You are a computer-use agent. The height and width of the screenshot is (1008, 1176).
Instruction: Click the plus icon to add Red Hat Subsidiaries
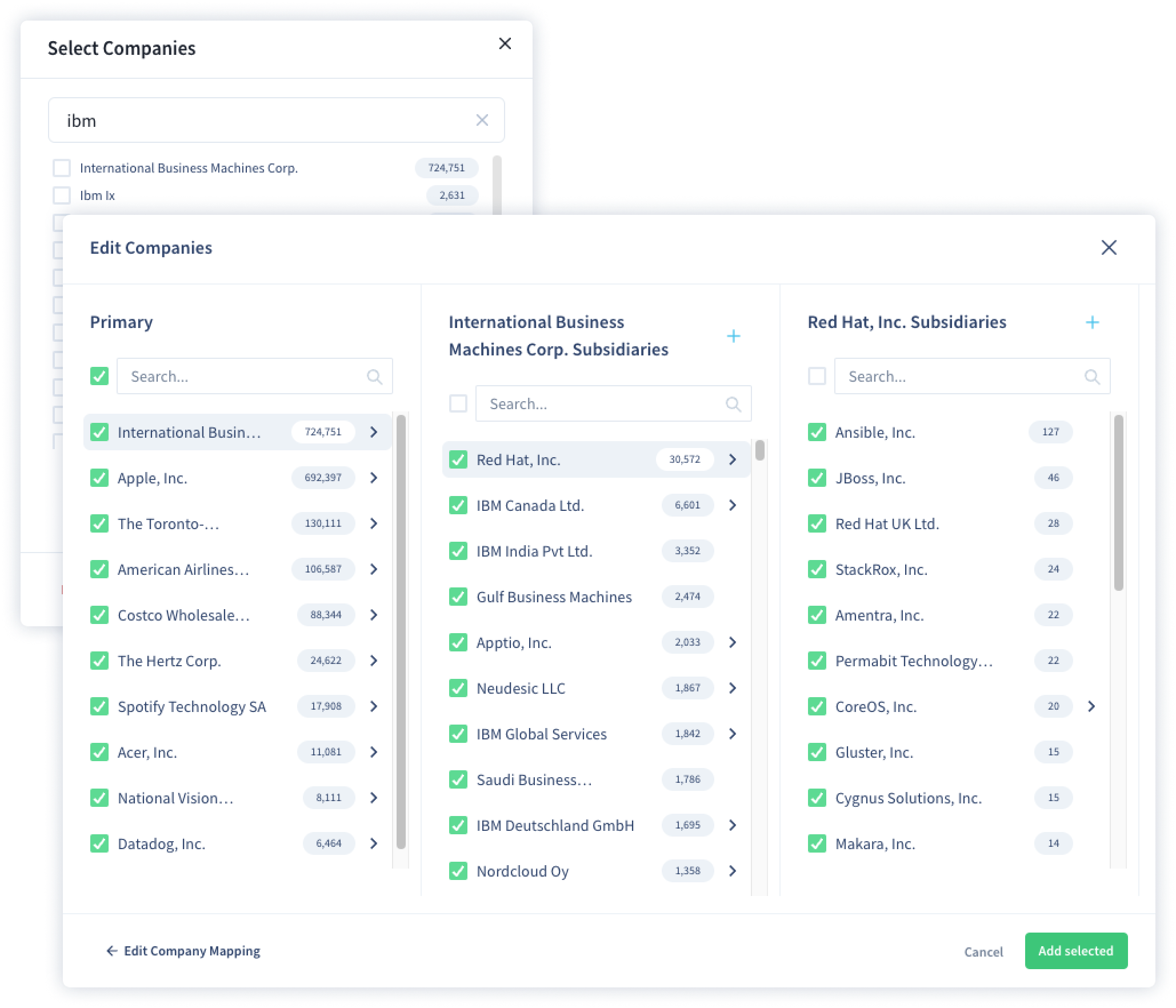(1093, 322)
